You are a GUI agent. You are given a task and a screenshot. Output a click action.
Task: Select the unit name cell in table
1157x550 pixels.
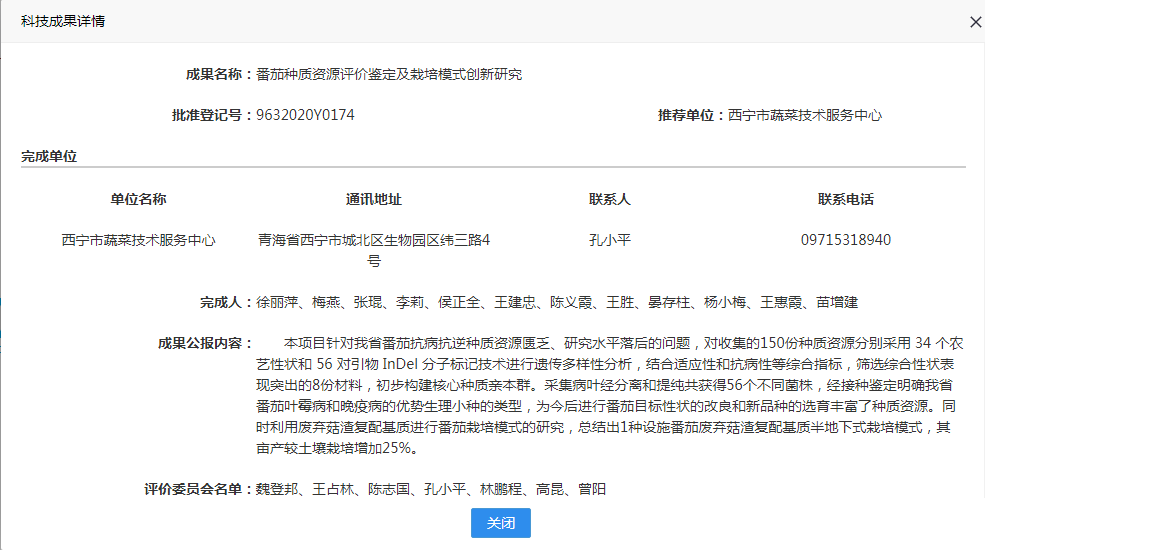pos(138,240)
